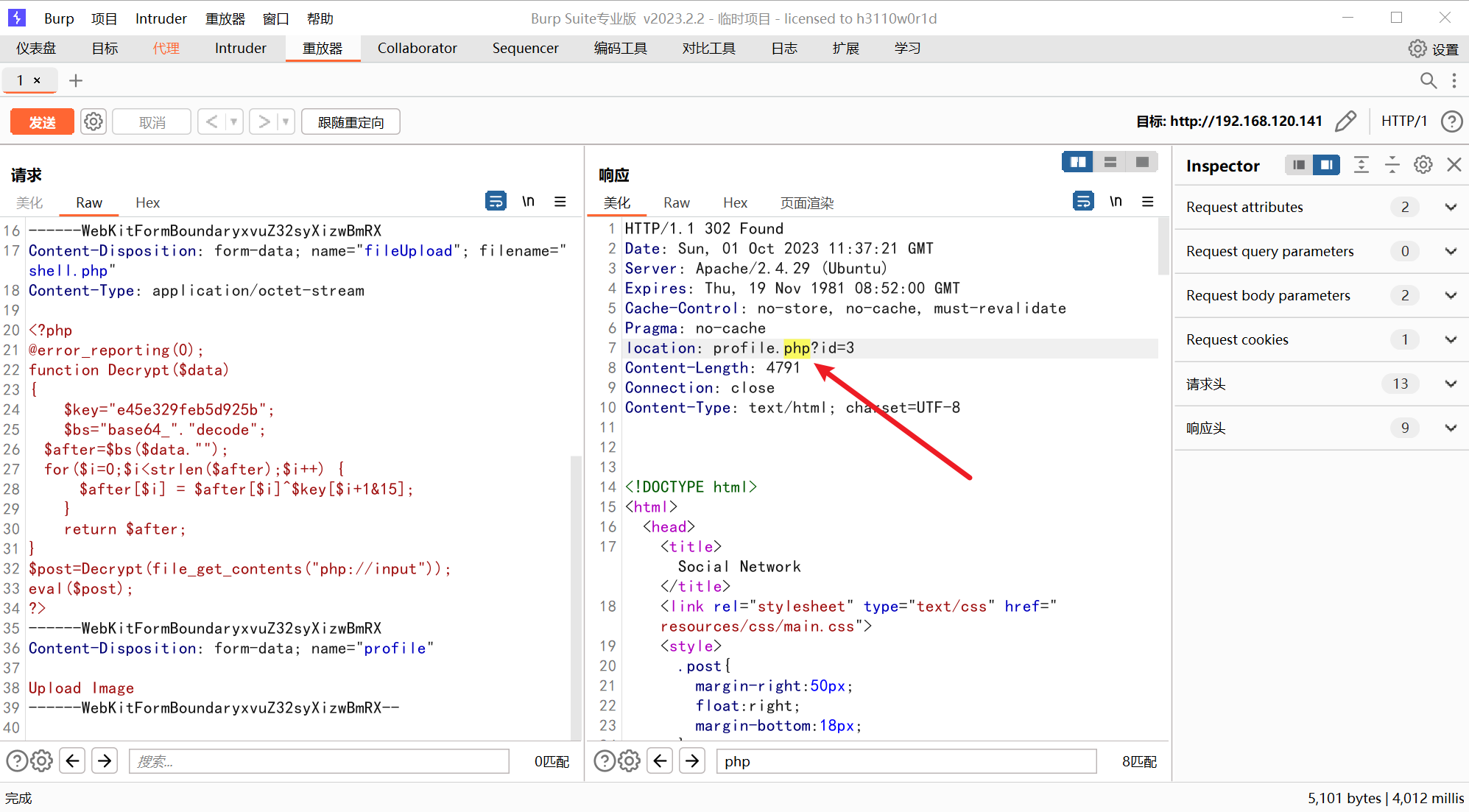1469x812 pixels.
Task: Dock the Inspector panel on the right side
Action: click(1326, 165)
